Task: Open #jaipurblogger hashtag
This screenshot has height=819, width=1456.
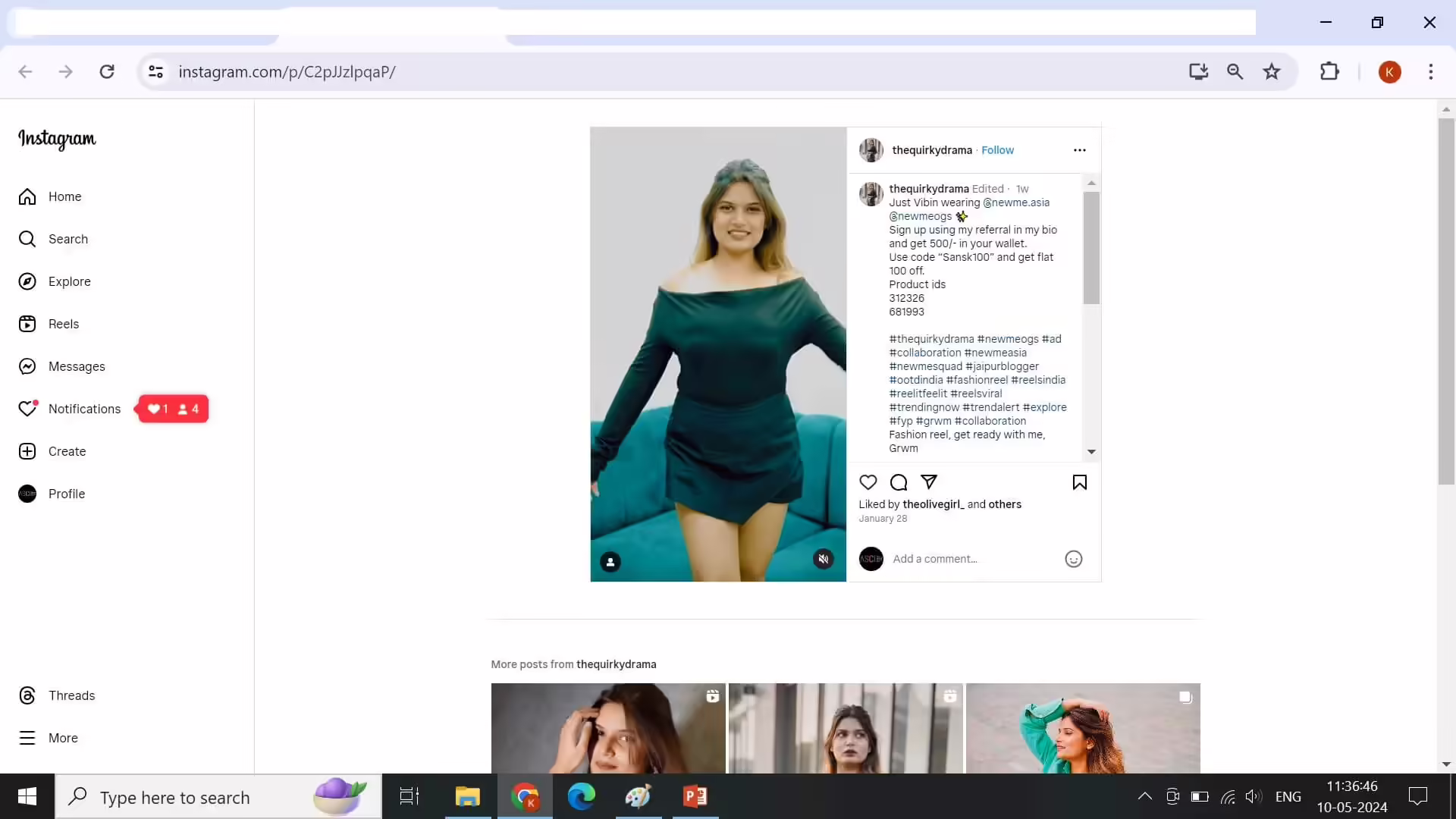Action: point(1002,366)
